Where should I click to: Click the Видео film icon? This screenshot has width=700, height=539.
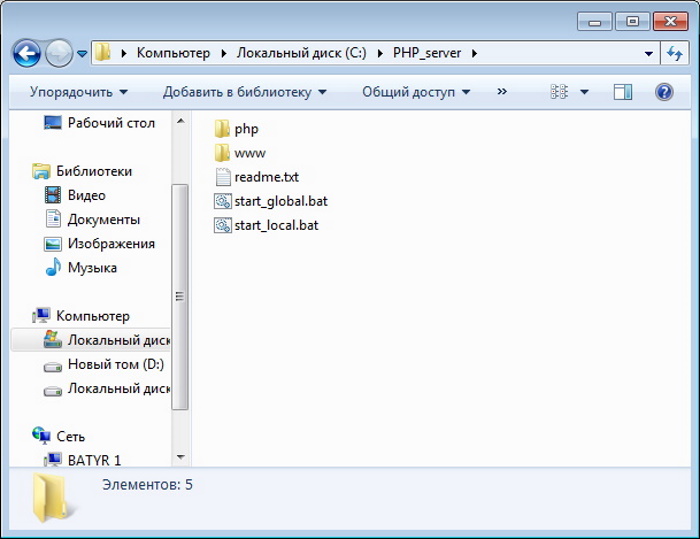(53, 195)
